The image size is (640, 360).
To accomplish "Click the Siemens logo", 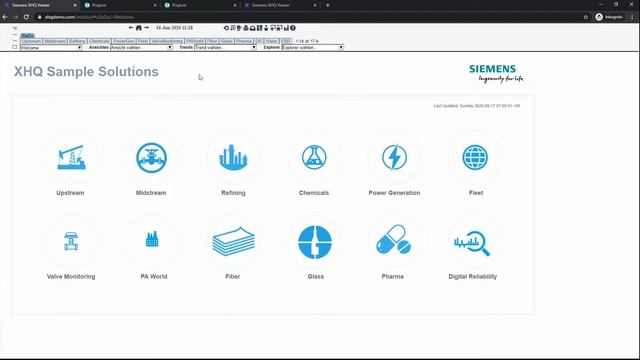I will click(x=496, y=73).
